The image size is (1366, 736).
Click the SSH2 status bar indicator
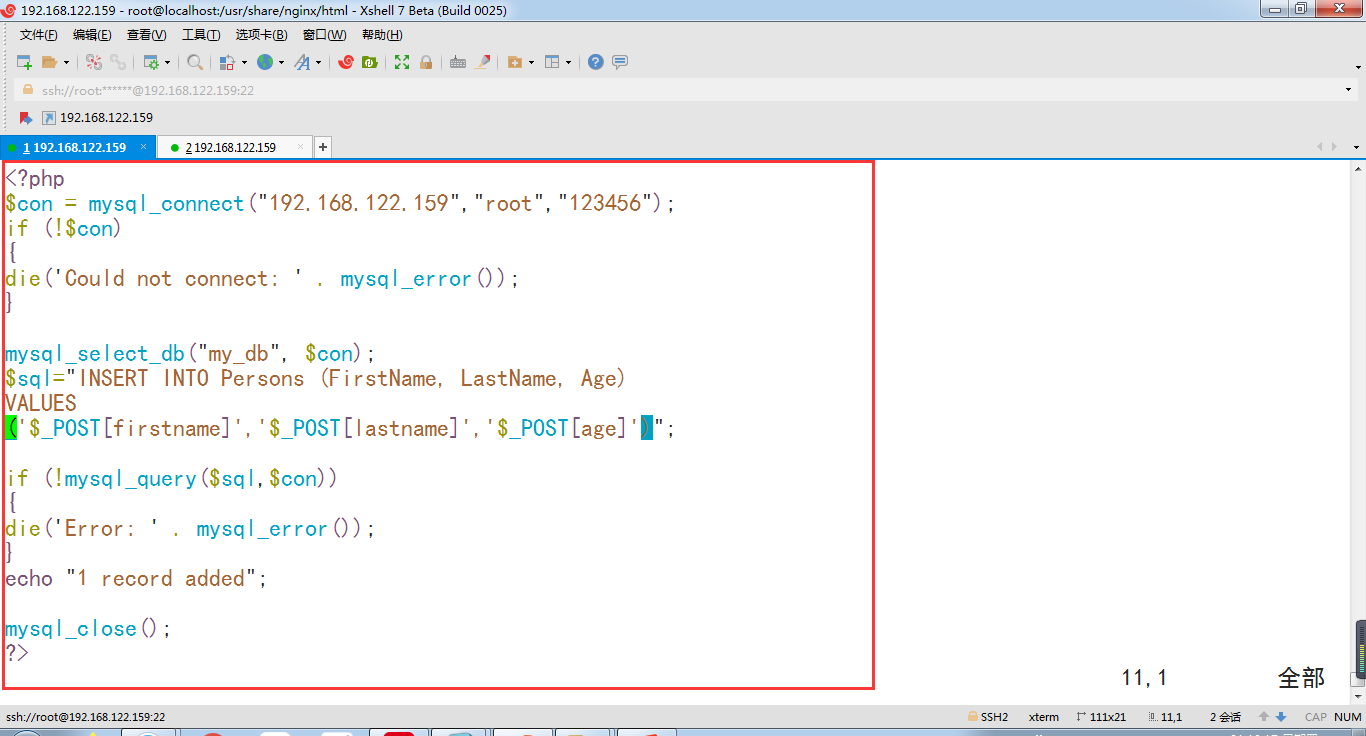click(x=988, y=717)
